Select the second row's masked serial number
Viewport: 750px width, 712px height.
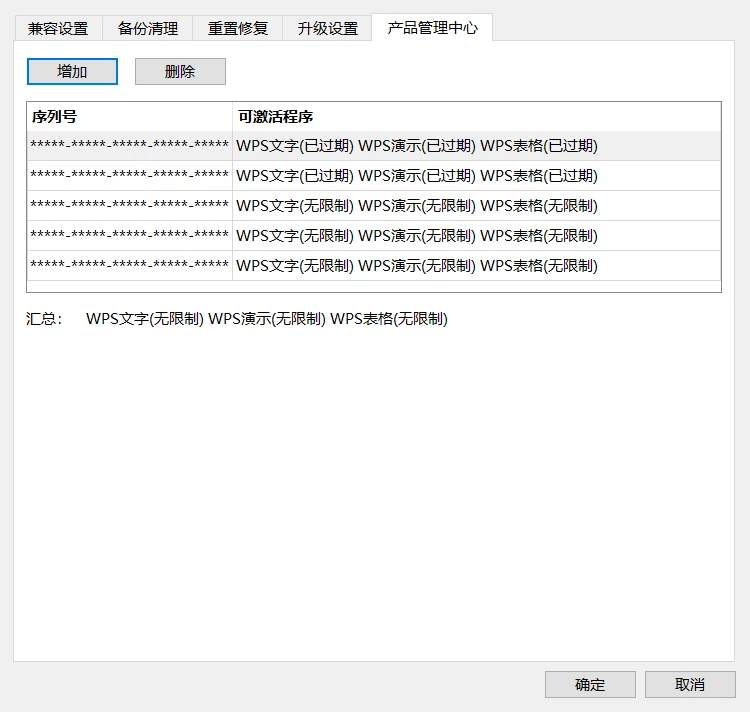(130, 175)
